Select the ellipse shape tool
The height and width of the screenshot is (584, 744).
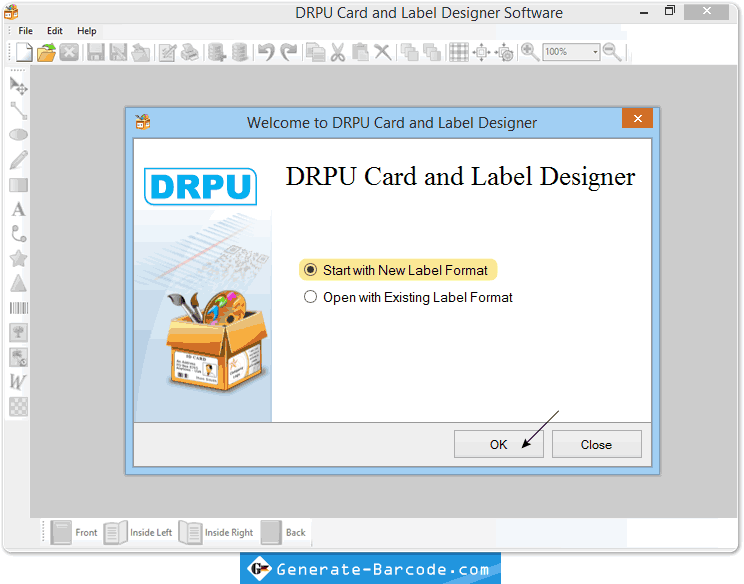coord(19,135)
